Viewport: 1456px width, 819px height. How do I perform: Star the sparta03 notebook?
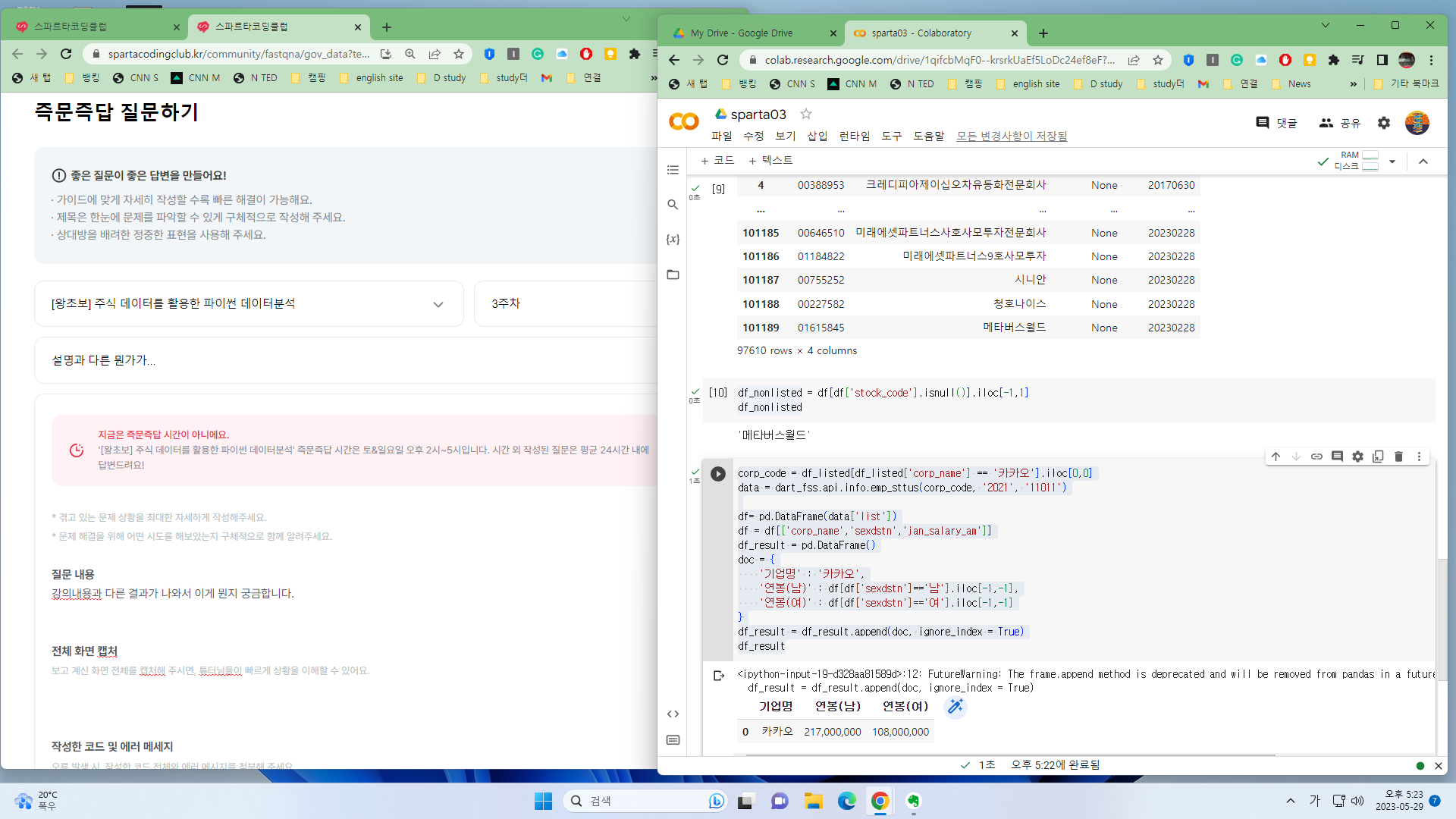click(806, 114)
